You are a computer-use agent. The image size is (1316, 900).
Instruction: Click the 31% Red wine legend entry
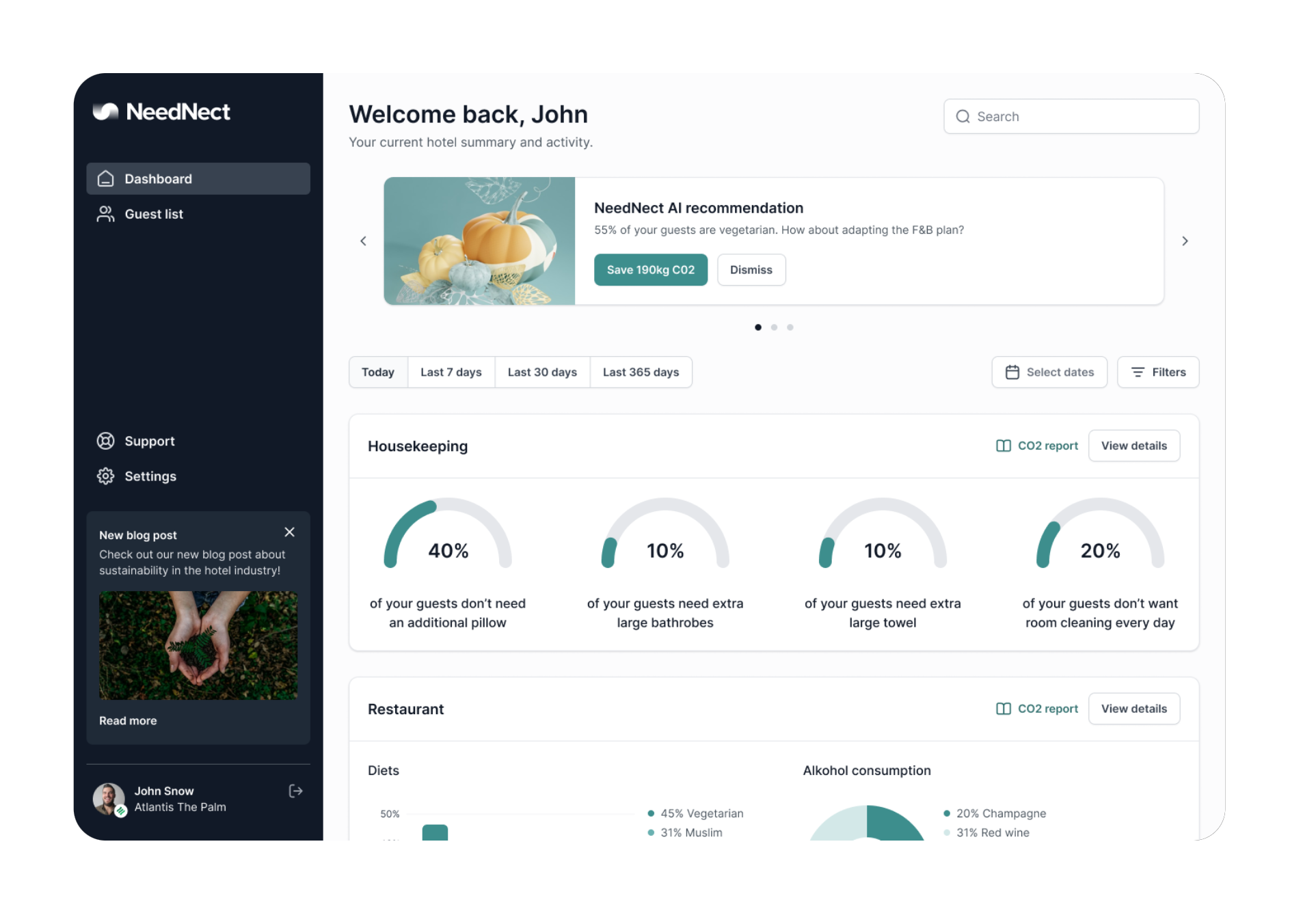coord(986,832)
